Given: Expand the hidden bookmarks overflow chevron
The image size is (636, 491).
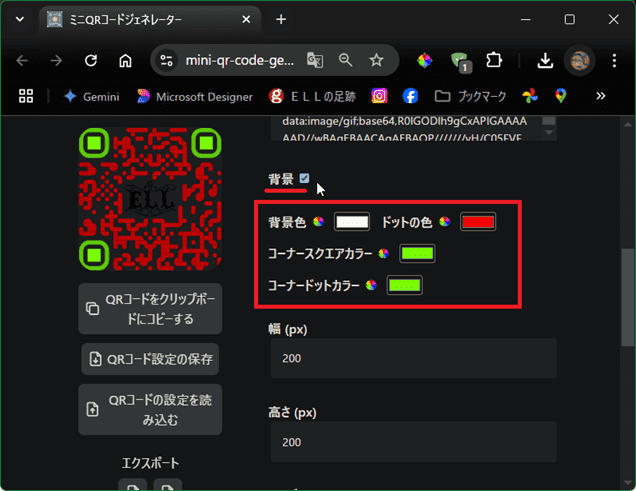Looking at the screenshot, I should [x=600, y=96].
